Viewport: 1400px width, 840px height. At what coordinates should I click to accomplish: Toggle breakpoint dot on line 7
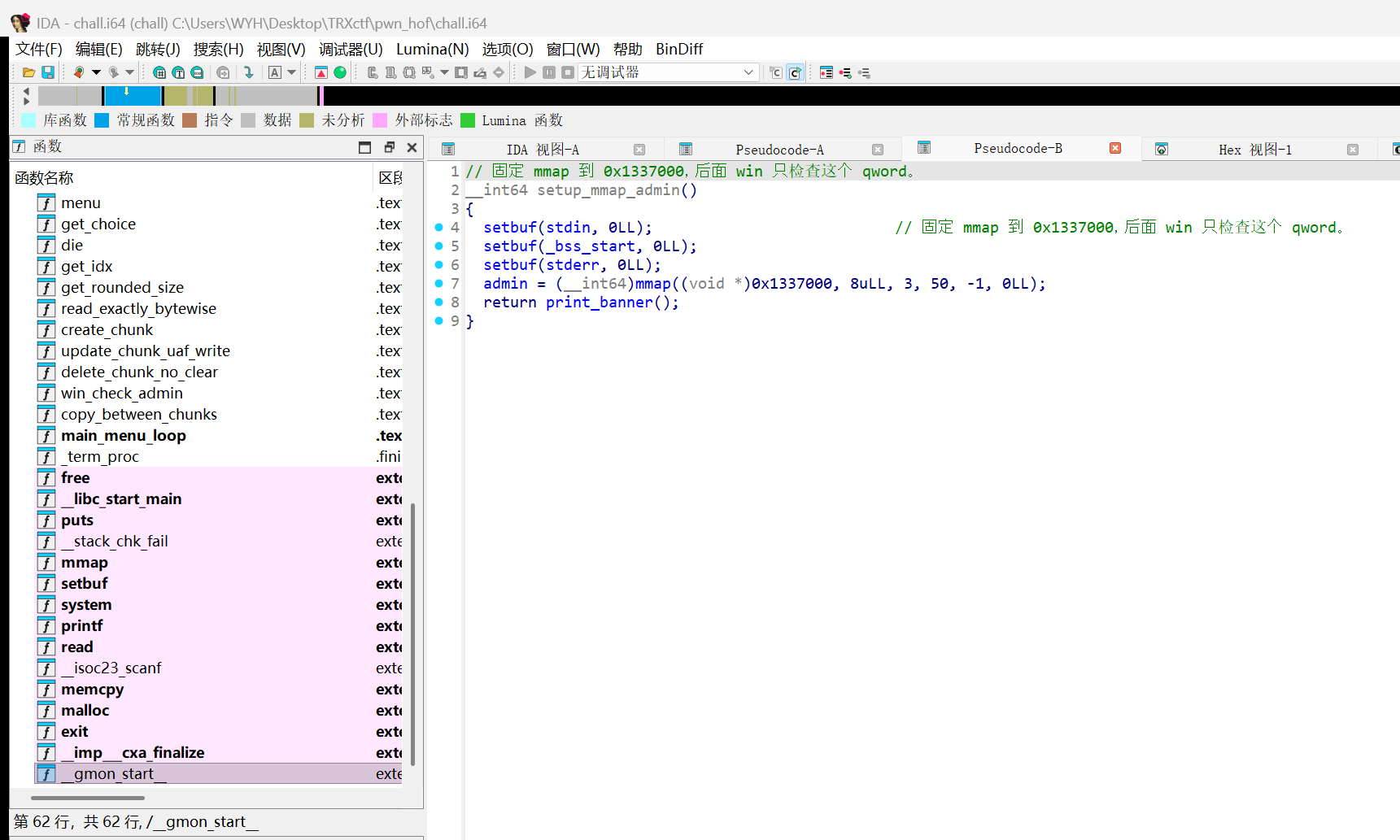click(439, 283)
